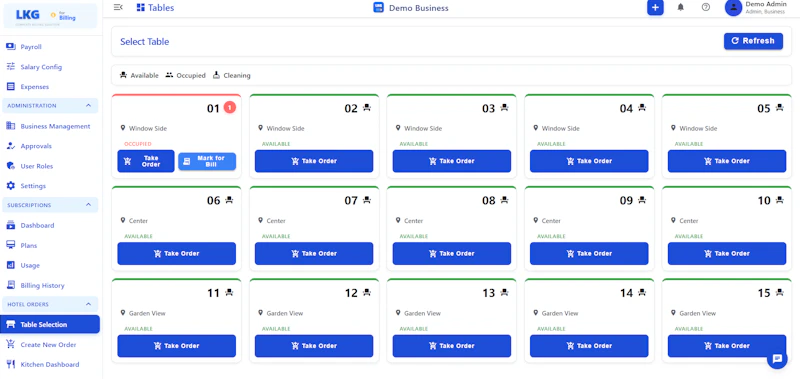
Task: Click the seat icon next to table 13
Action: (x=504, y=292)
